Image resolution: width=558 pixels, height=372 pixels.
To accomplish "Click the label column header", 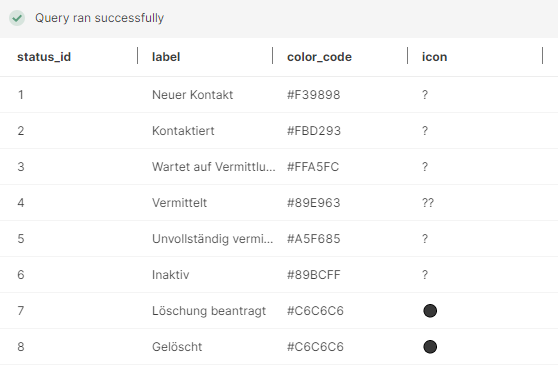I will point(166,57).
